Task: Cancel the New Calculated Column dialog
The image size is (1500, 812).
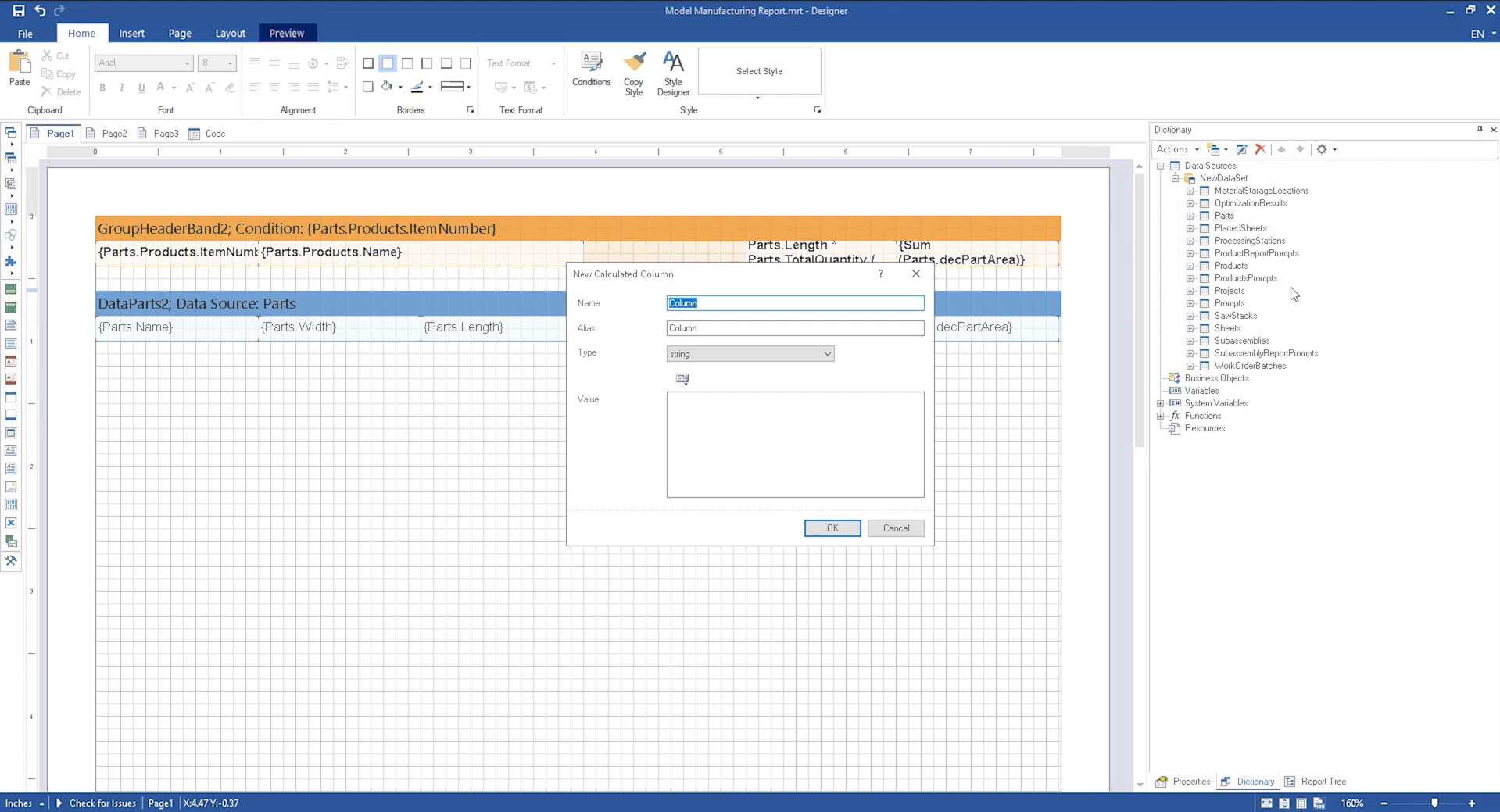Action: tap(895, 528)
